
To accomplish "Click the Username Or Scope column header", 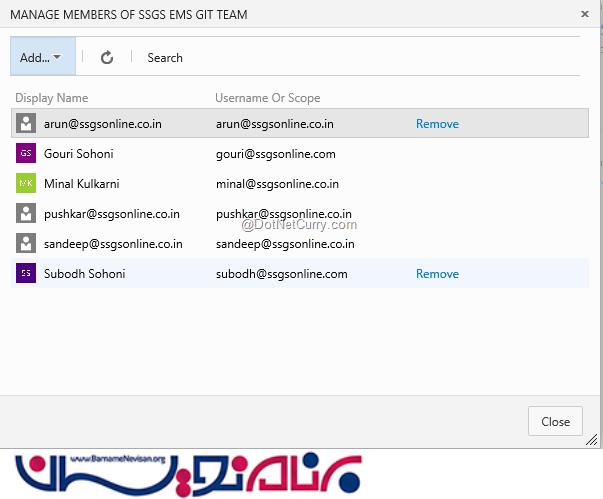I will pos(268,98).
